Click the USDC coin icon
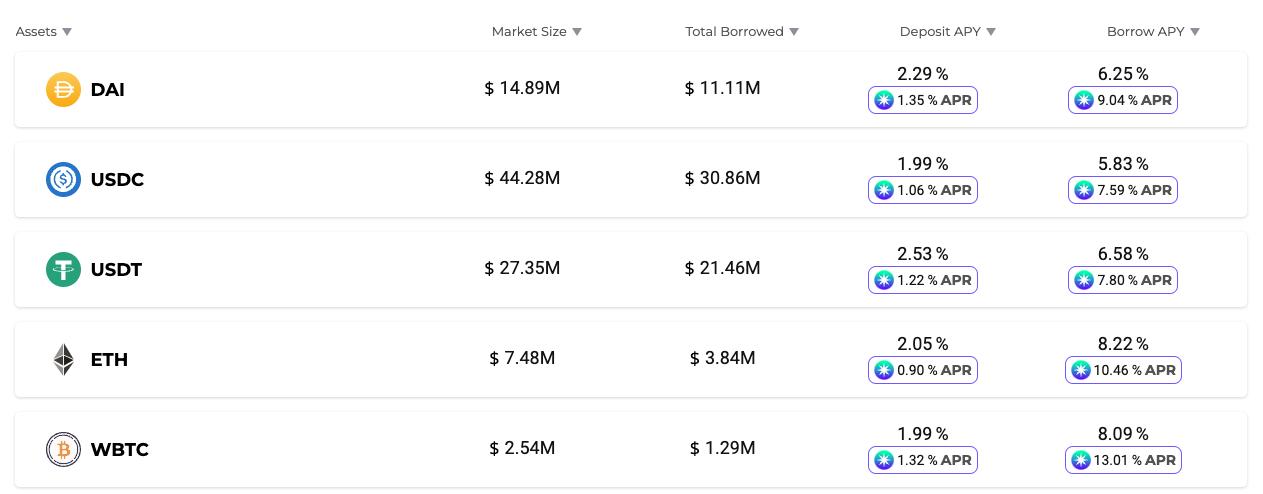The image size is (1263, 494). click(x=63, y=180)
